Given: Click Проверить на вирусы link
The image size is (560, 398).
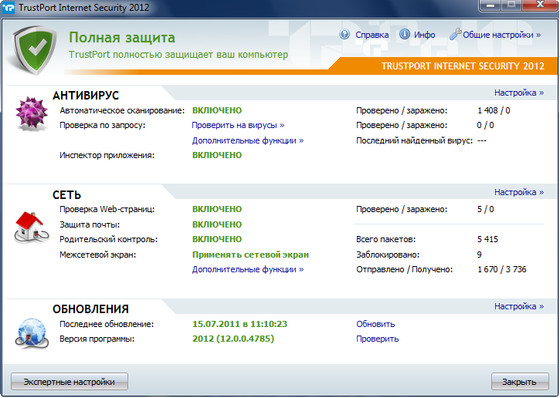Looking at the screenshot, I should coord(238,125).
